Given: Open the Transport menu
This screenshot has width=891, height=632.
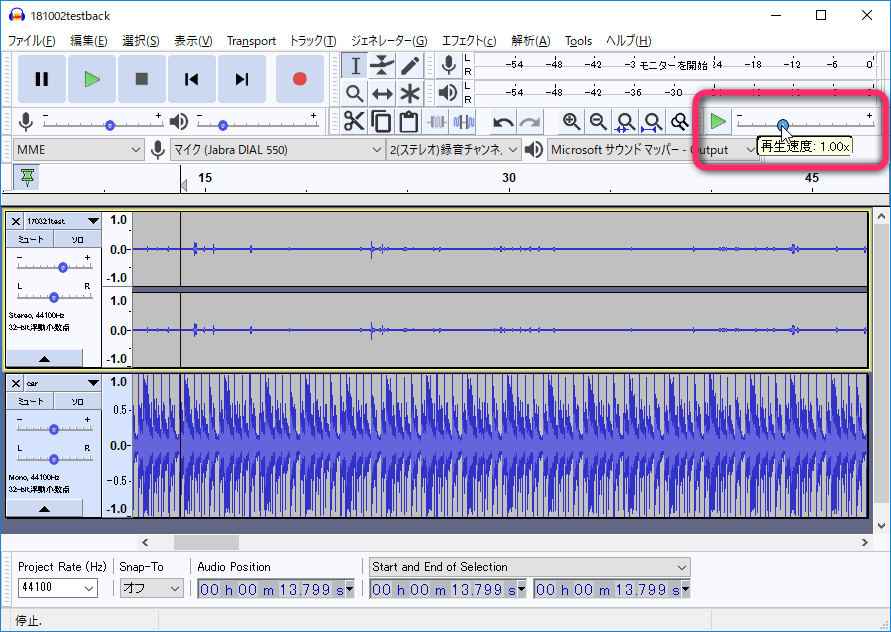Looking at the screenshot, I should point(251,41).
